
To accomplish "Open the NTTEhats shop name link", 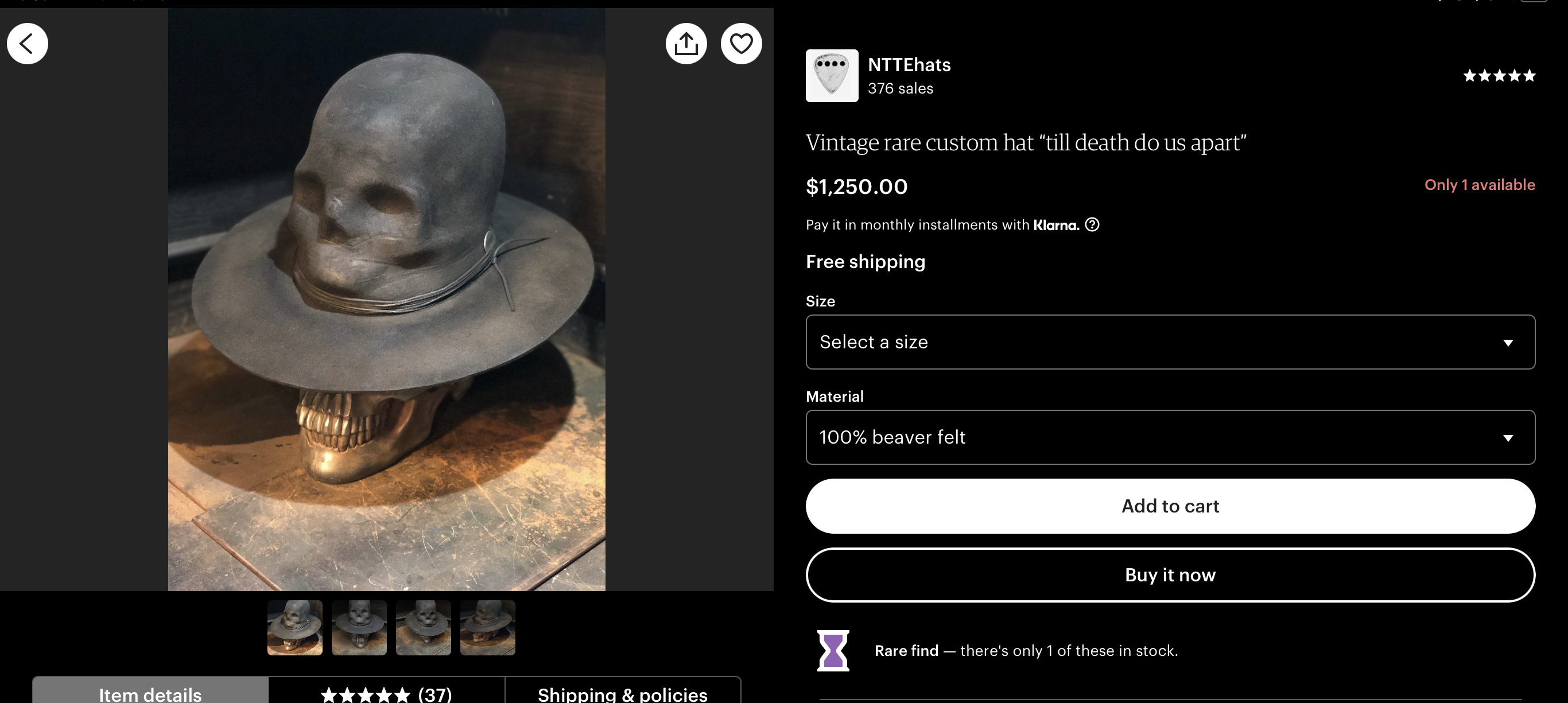I will [x=909, y=64].
